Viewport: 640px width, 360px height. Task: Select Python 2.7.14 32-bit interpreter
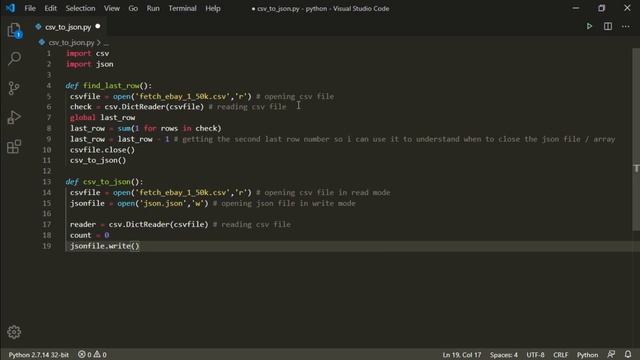coord(39,354)
